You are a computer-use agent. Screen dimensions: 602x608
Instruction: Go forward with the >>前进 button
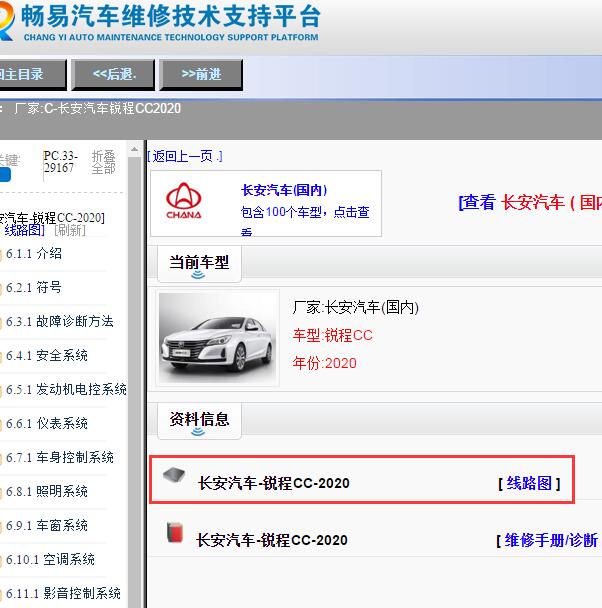(201, 74)
